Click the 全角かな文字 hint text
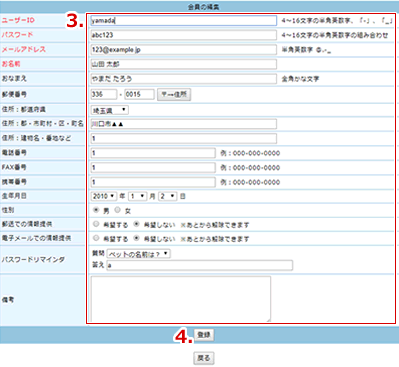399x367 pixels. tap(300, 79)
